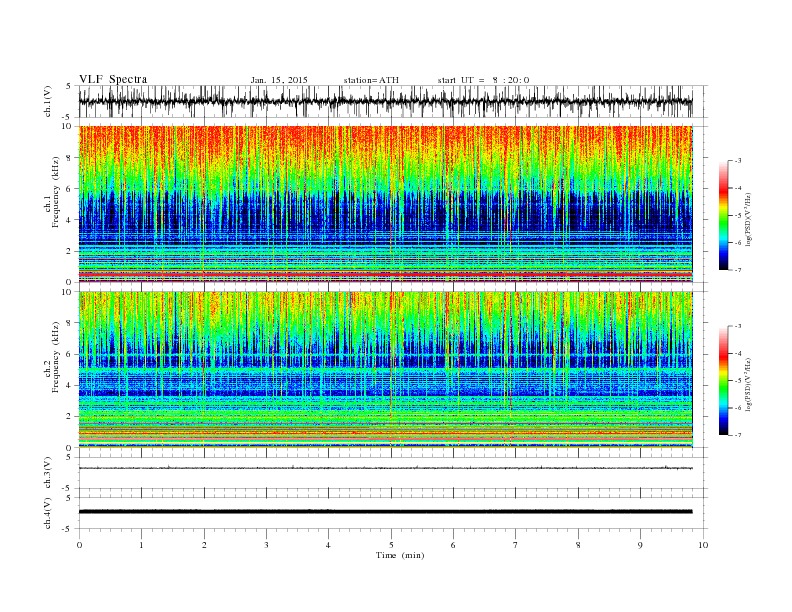Click the 2 kHz tick label on ch.1 spectrogram

click(70, 251)
